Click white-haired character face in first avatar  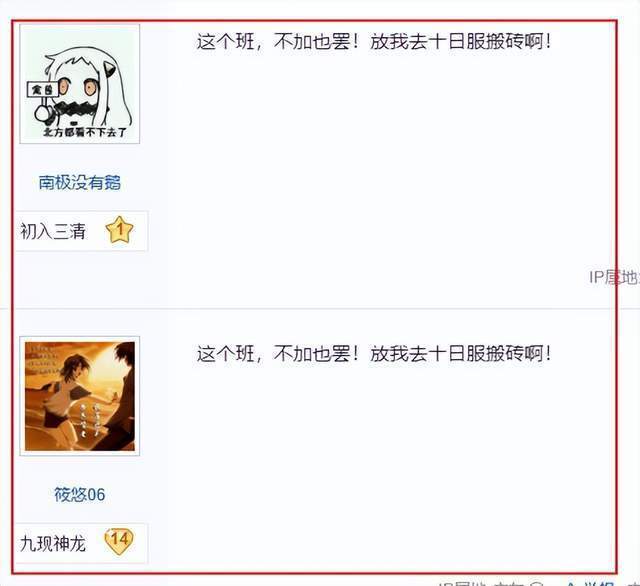tap(80, 86)
